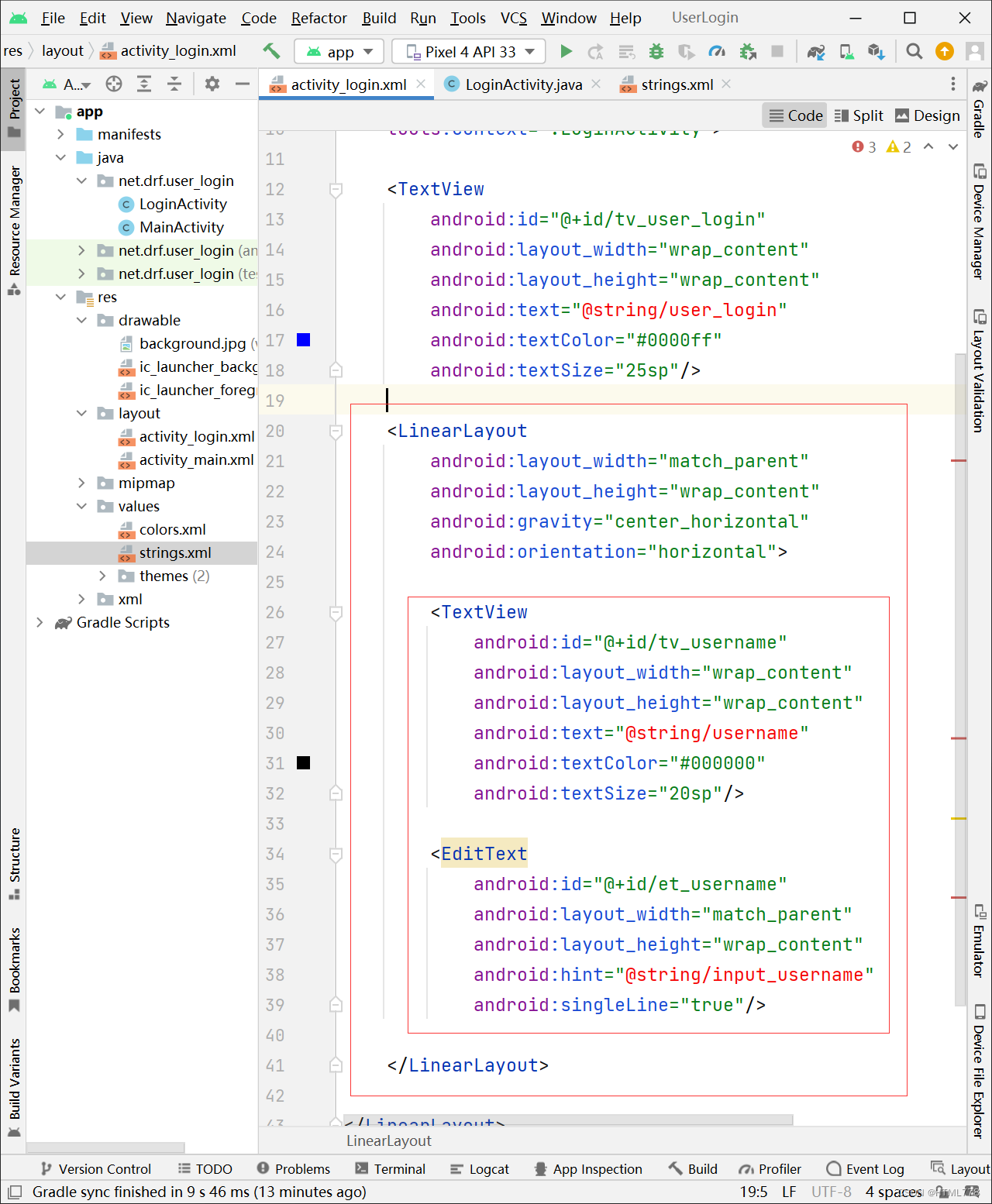Toggle the Gradle tool window
The height and width of the screenshot is (1204, 992).
(980, 108)
